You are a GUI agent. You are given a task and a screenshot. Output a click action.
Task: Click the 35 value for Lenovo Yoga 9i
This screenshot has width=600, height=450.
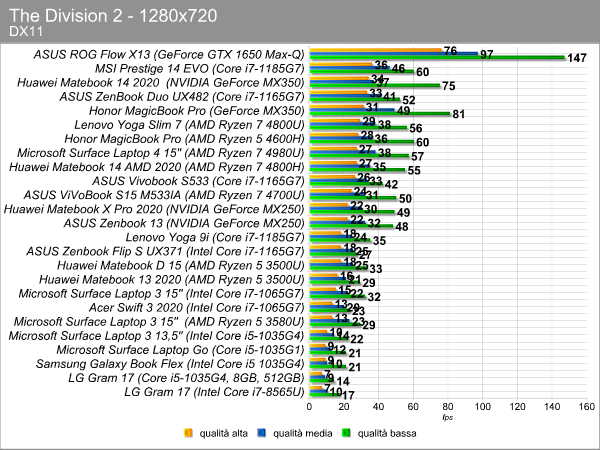tap(379, 241)
